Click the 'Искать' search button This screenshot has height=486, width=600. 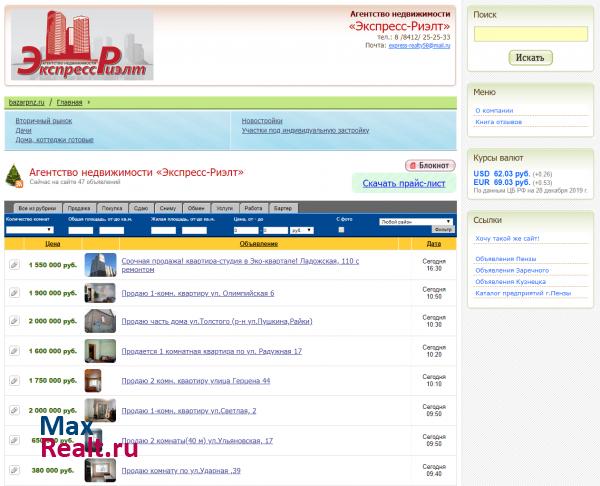coord(530,58)
